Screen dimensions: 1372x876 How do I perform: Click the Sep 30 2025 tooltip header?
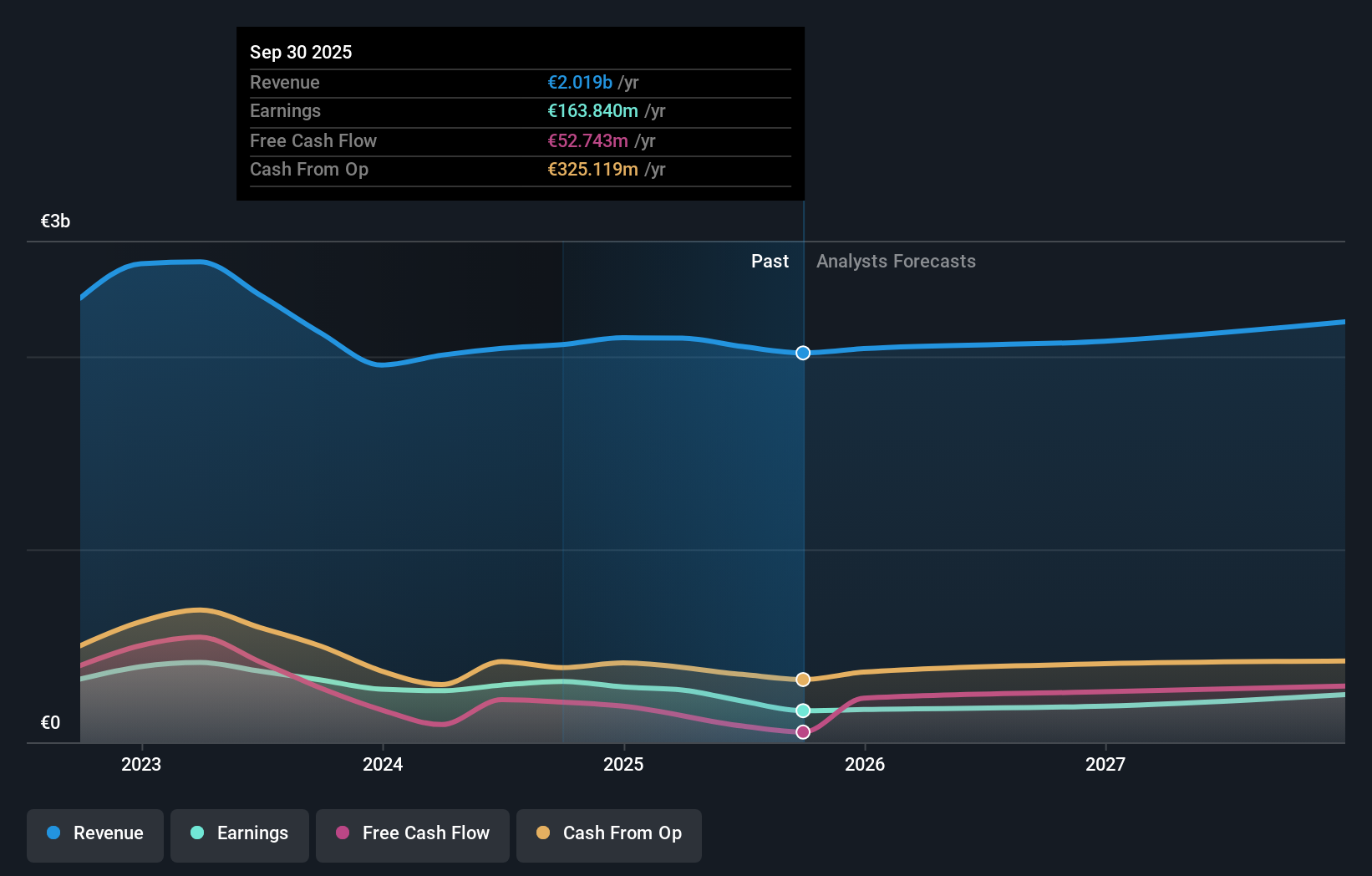click(301, 52)
